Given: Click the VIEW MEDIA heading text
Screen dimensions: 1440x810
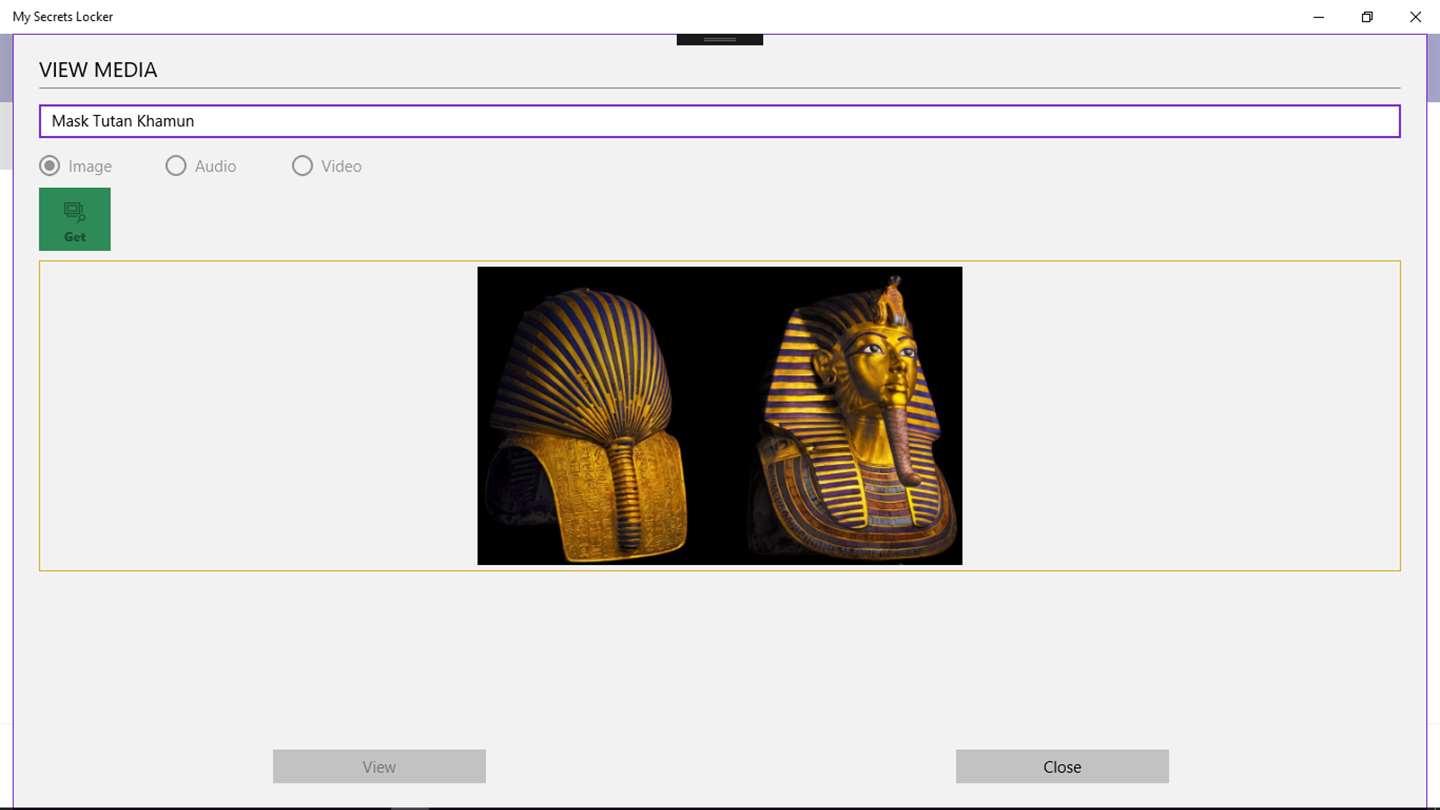Looking at the screenshot, I should pyautogui.click(x=98, y=70).
